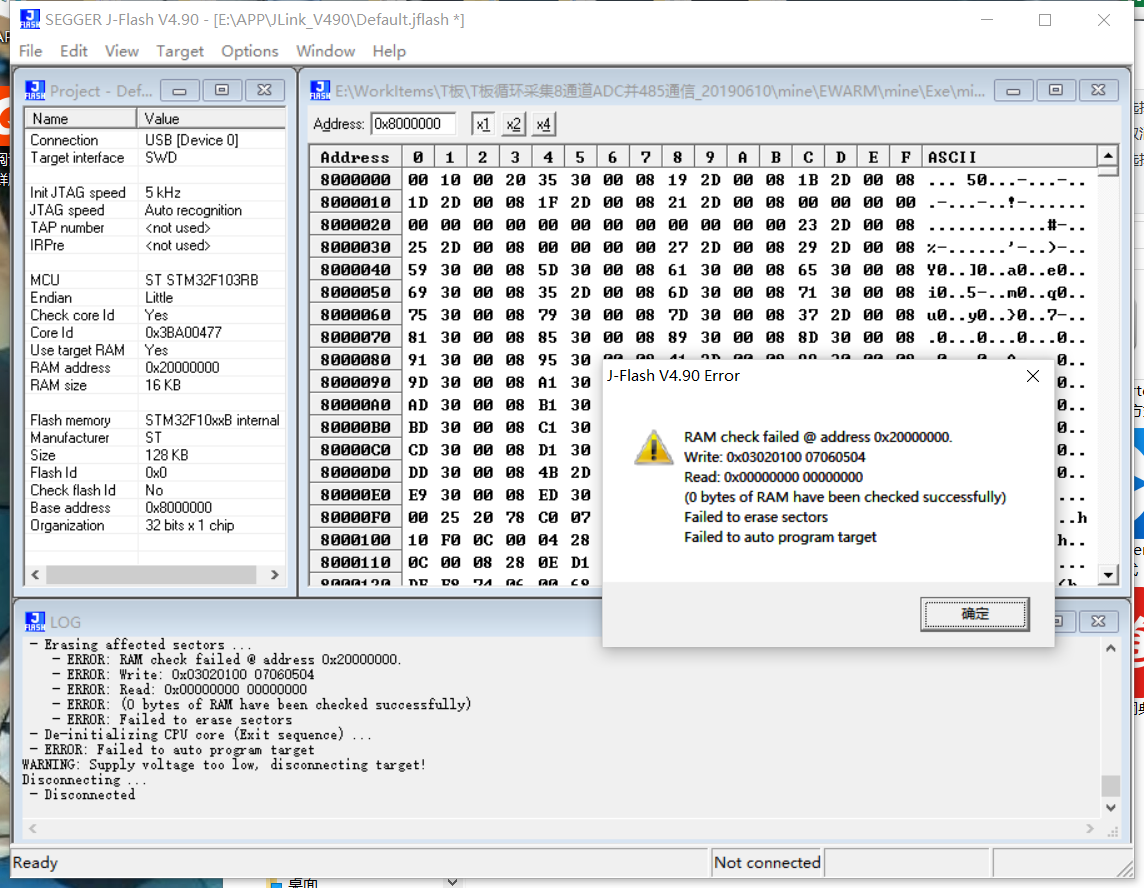Click 'RAM check failed' text in dialog
The width and height of the screenshot is (1144, 888).
tap(818, 437)
